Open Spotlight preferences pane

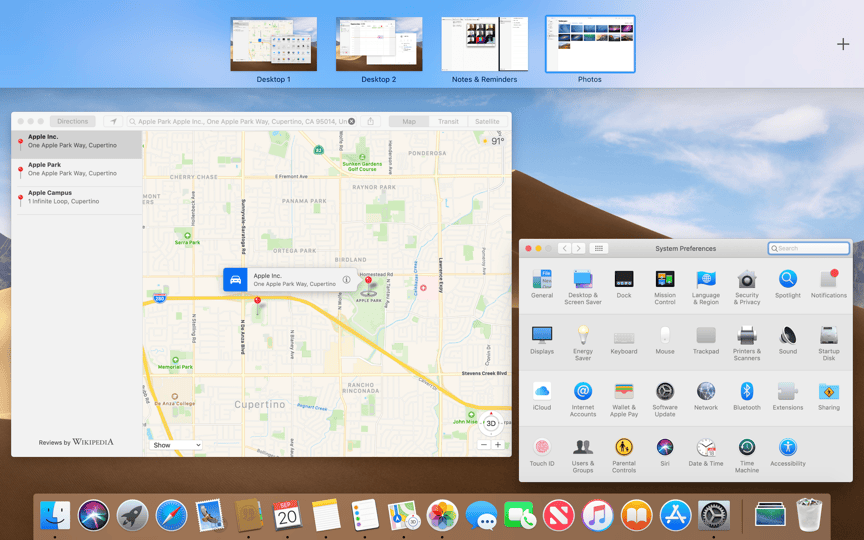pos(787,284)
